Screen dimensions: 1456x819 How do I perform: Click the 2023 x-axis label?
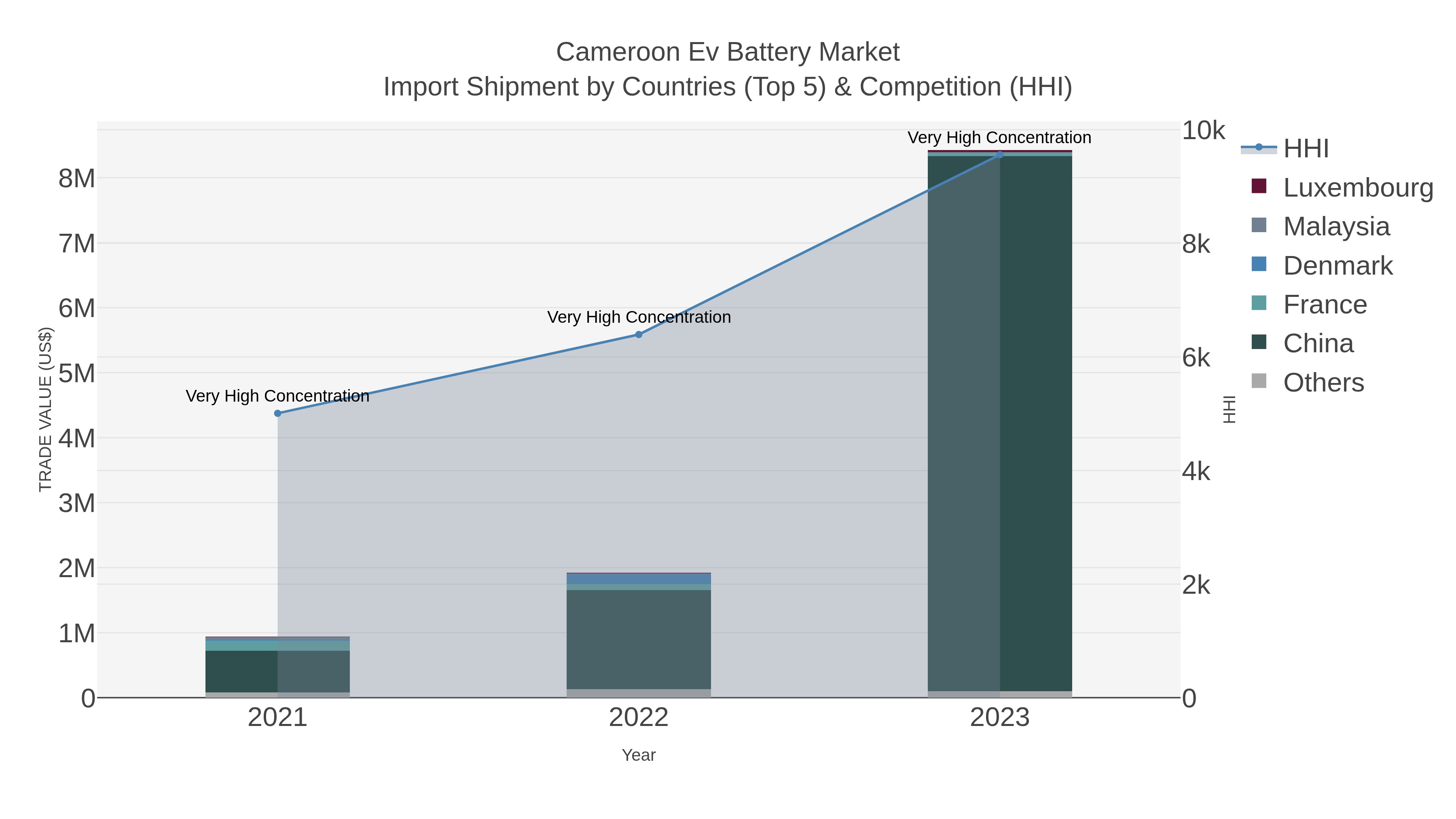pyautogui.click(x=1000, y=718)
